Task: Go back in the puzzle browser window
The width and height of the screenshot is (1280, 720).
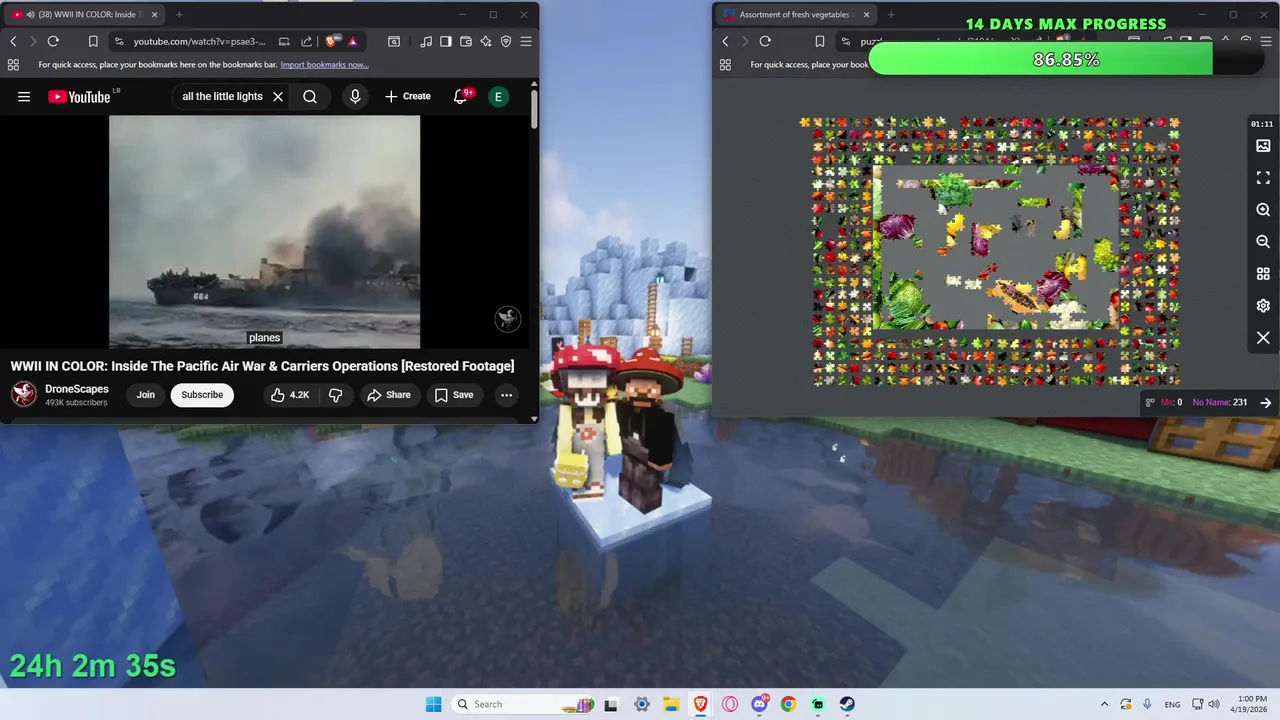Action: coord(725,41)
